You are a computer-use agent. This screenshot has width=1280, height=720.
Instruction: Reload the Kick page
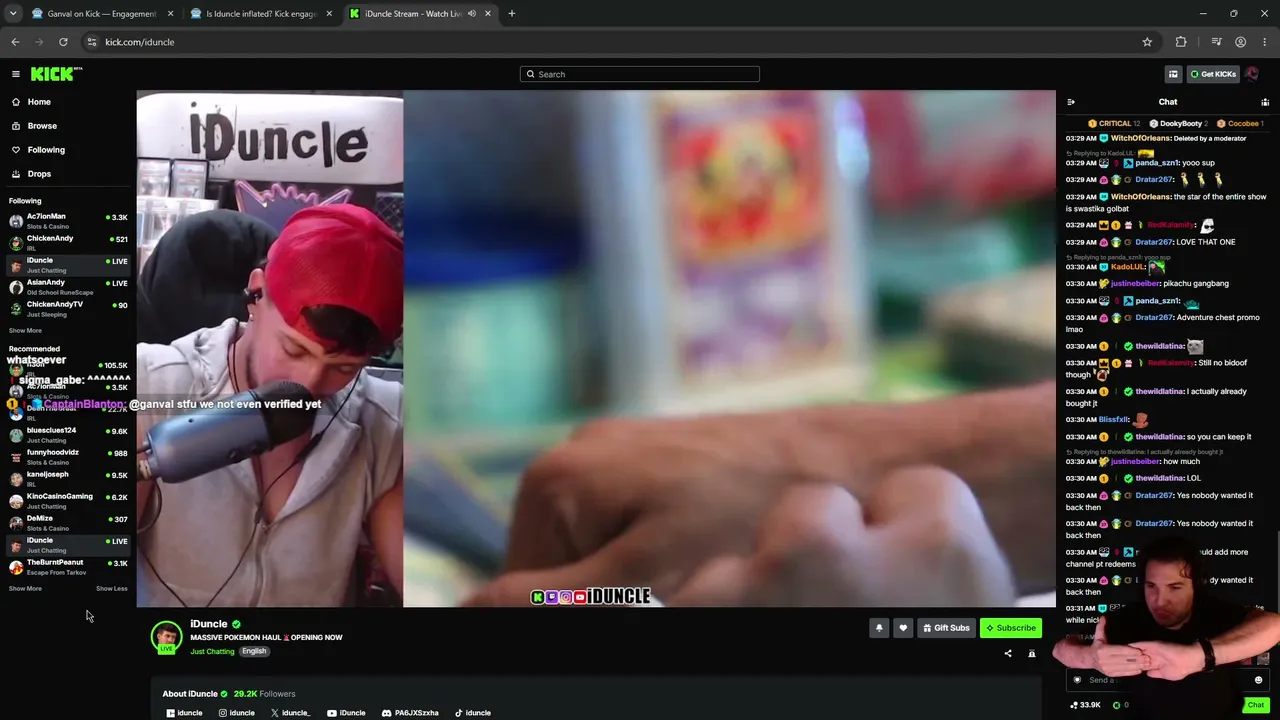pos(63,42)
